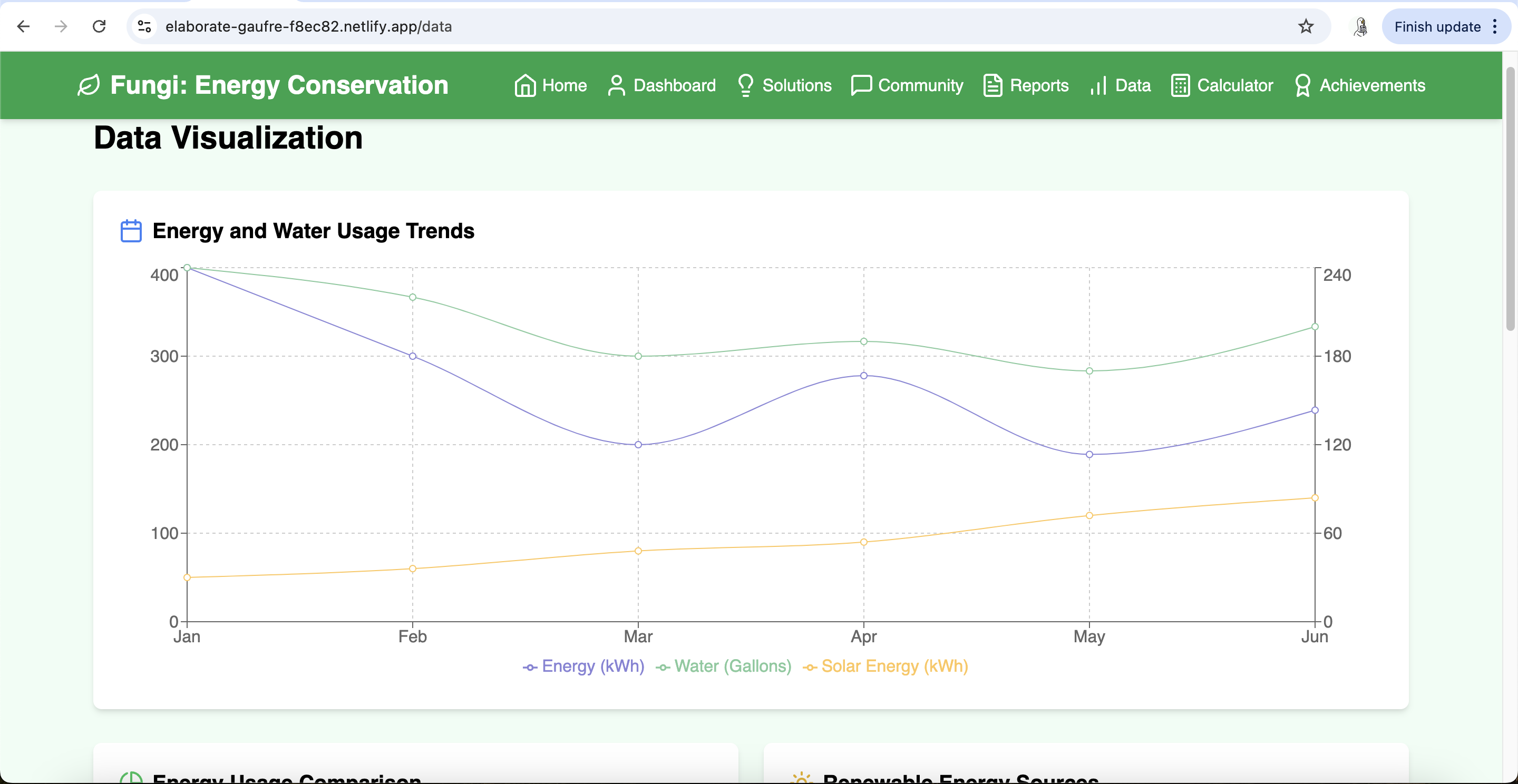Click the Community speech bubble icon

pos(861,85)
